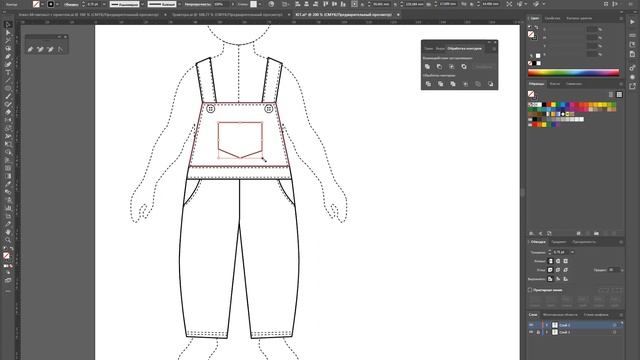Image resolution: width=640 pixels, height=360 pixels.
Task: Switch to Кисти (Brushes) tab
Action: (x=554, y=84)
